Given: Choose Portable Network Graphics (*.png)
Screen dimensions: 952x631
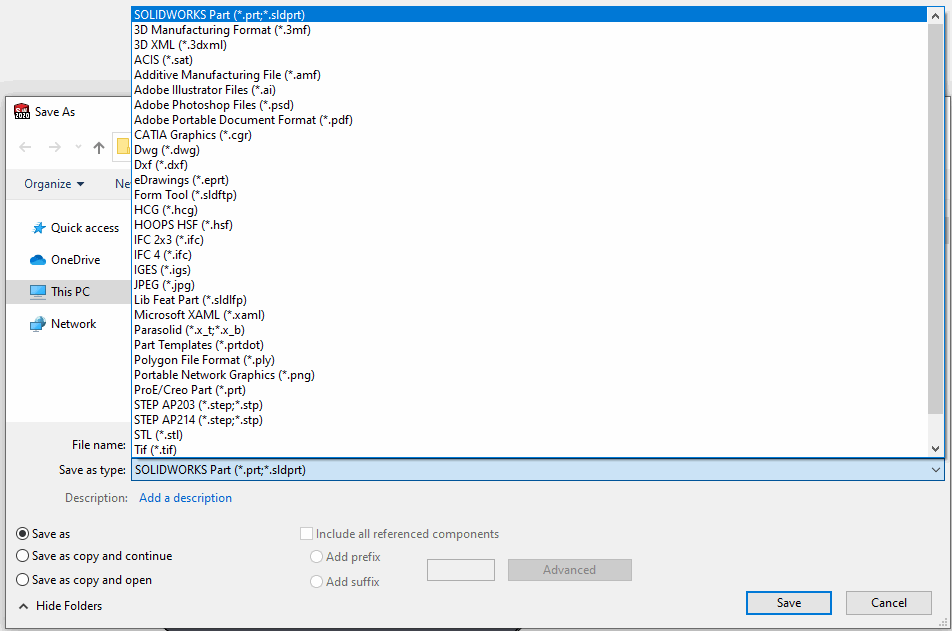Looking at the screenshot, I should click(529, 375).
